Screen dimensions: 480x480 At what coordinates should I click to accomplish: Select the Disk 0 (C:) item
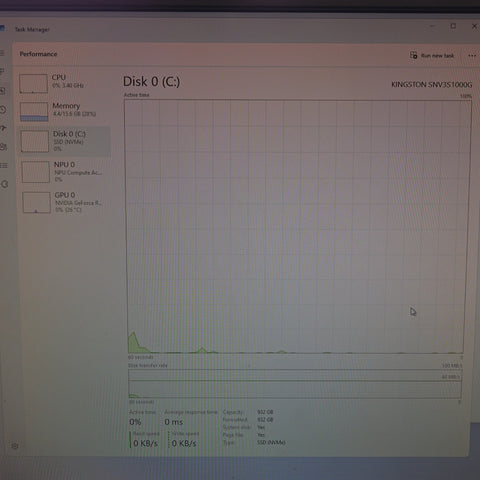64,141
